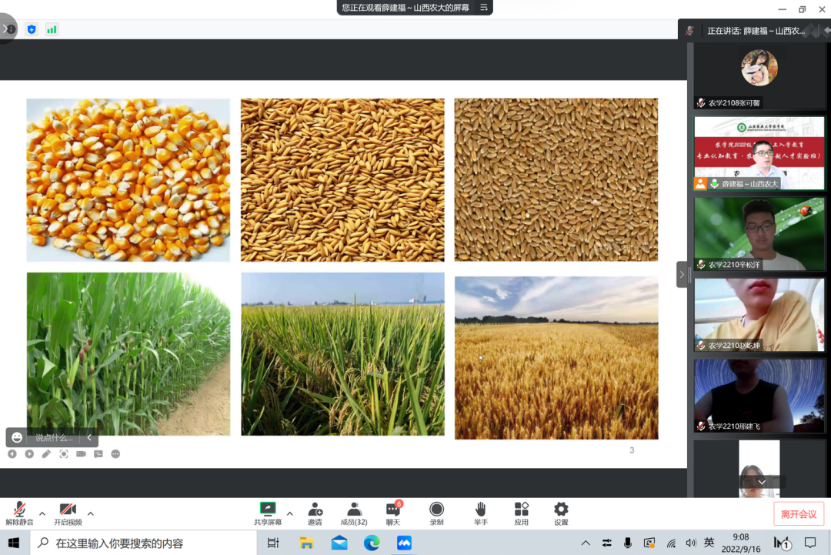Open the apps icon in toolbar
The height and width of the screenshot is (555, 831).
pos(521,511)
